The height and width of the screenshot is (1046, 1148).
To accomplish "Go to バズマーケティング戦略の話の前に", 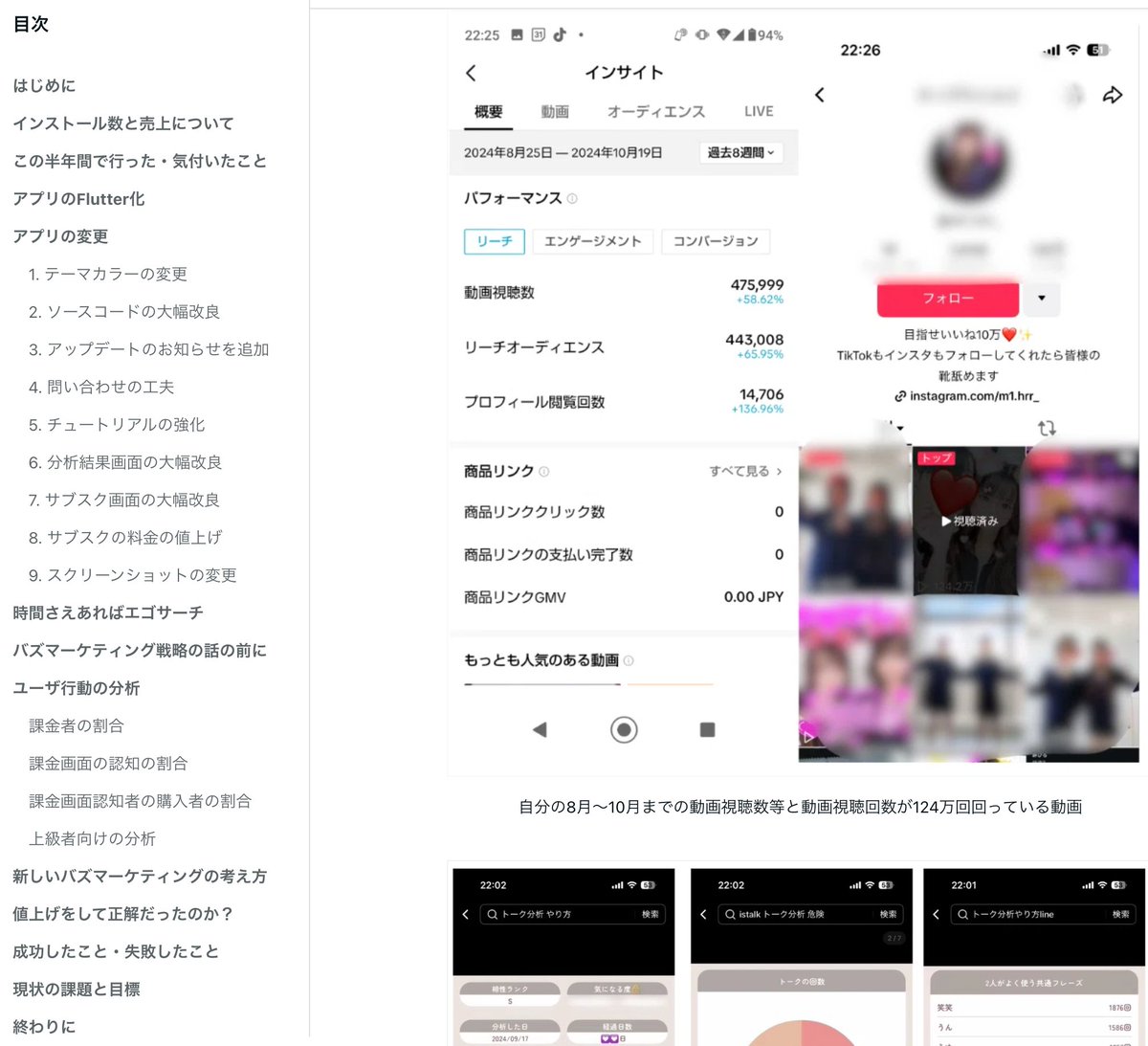I will (x=140, y=651).
